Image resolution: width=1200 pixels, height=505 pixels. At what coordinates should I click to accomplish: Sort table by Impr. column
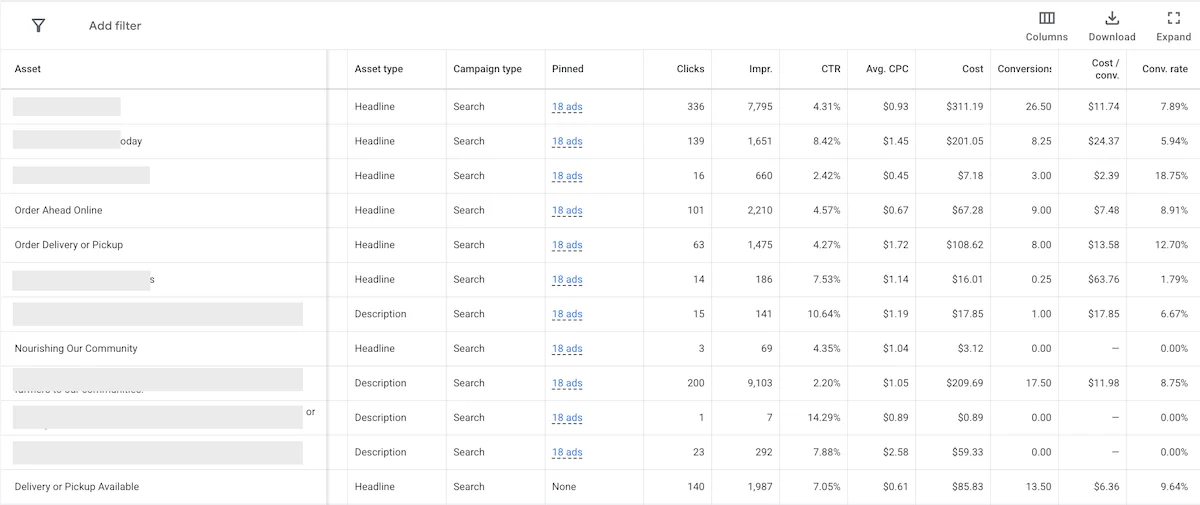click(760, 69)
